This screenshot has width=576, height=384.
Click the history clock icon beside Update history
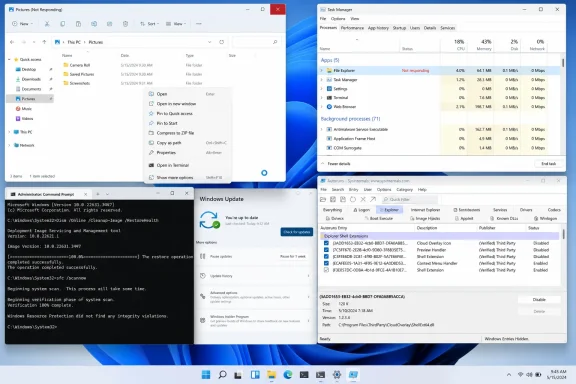[202, 276]
